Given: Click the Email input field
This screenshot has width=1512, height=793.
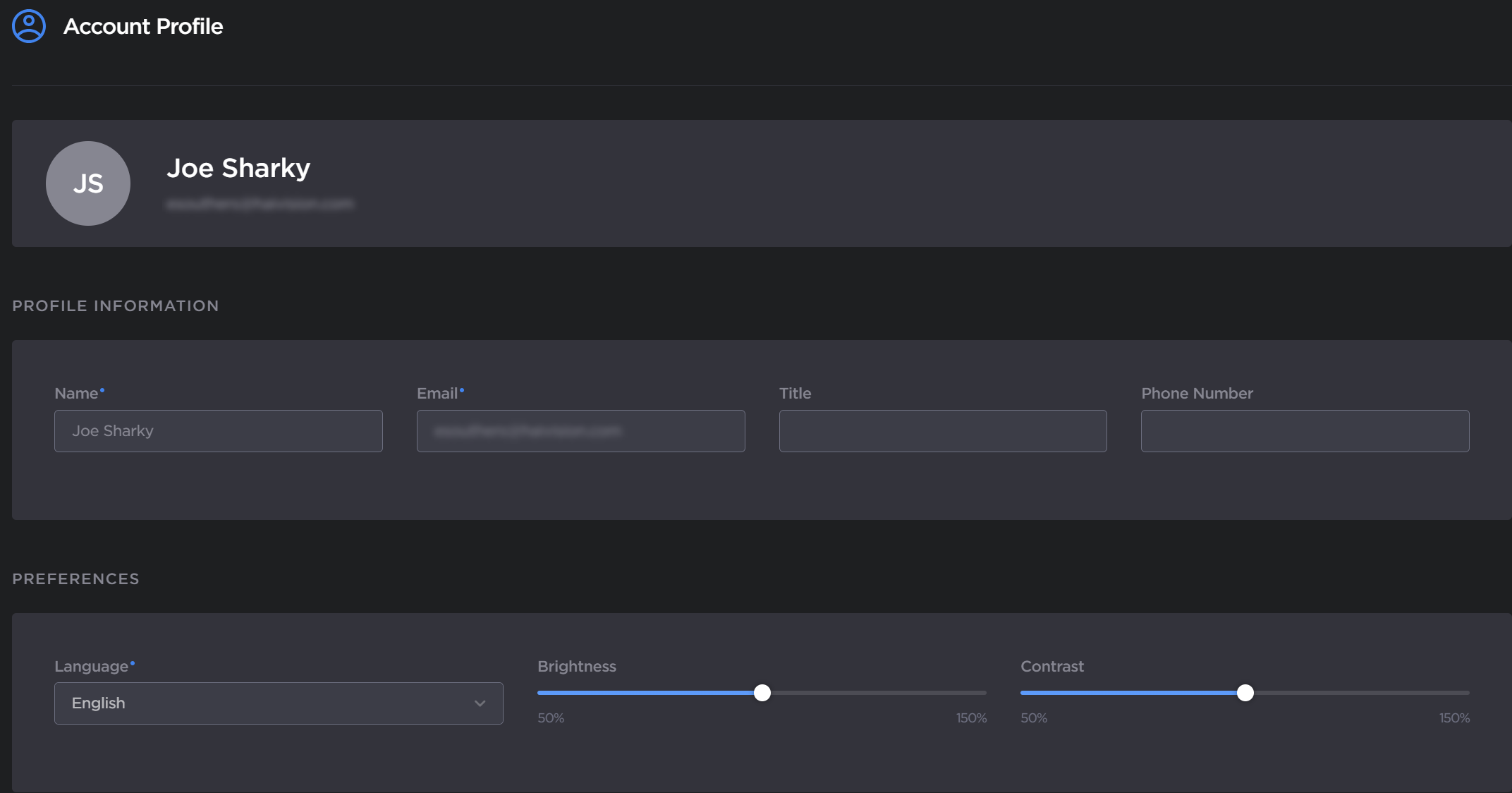Looking at the screenshot, I should pyautogui.click(x=580, y=431).
